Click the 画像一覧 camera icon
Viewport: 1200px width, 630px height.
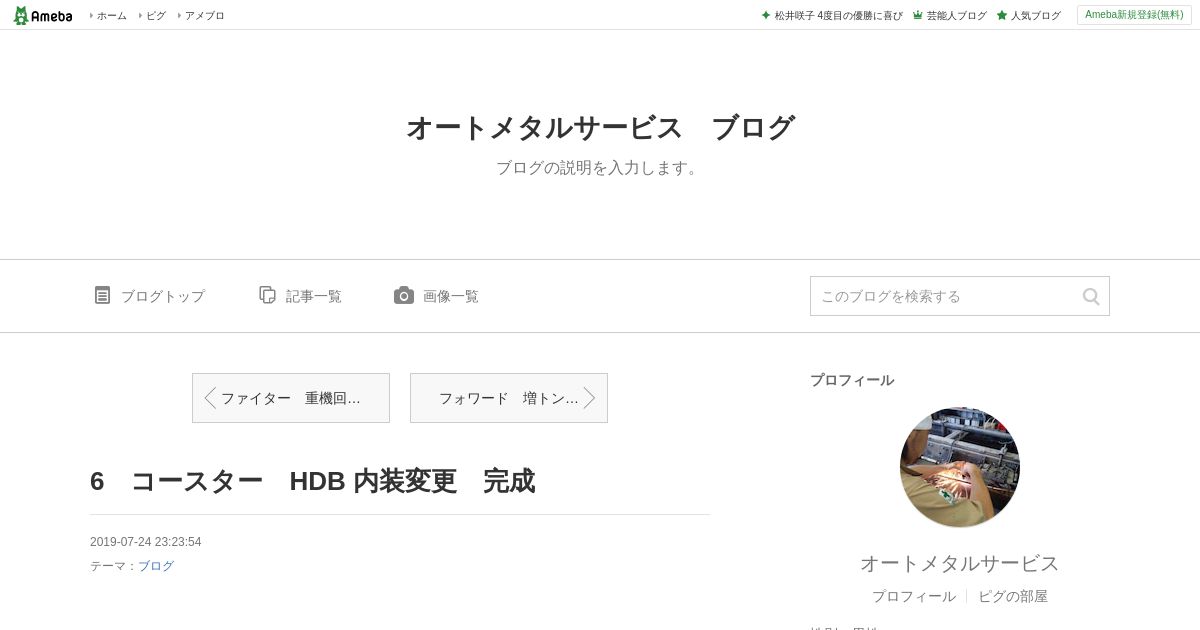click(404, 295)
